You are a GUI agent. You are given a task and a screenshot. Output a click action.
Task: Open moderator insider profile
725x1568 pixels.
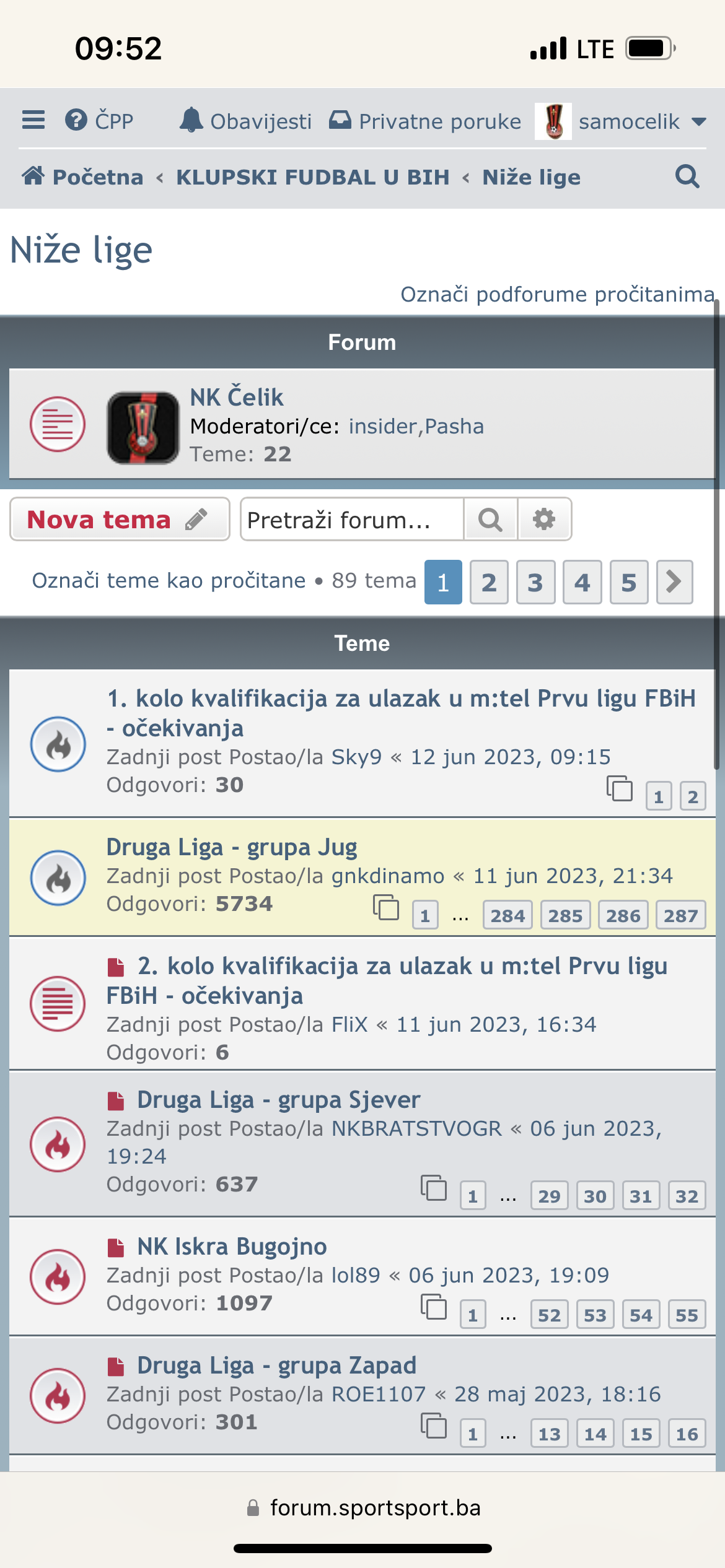[x=383, y=426]
